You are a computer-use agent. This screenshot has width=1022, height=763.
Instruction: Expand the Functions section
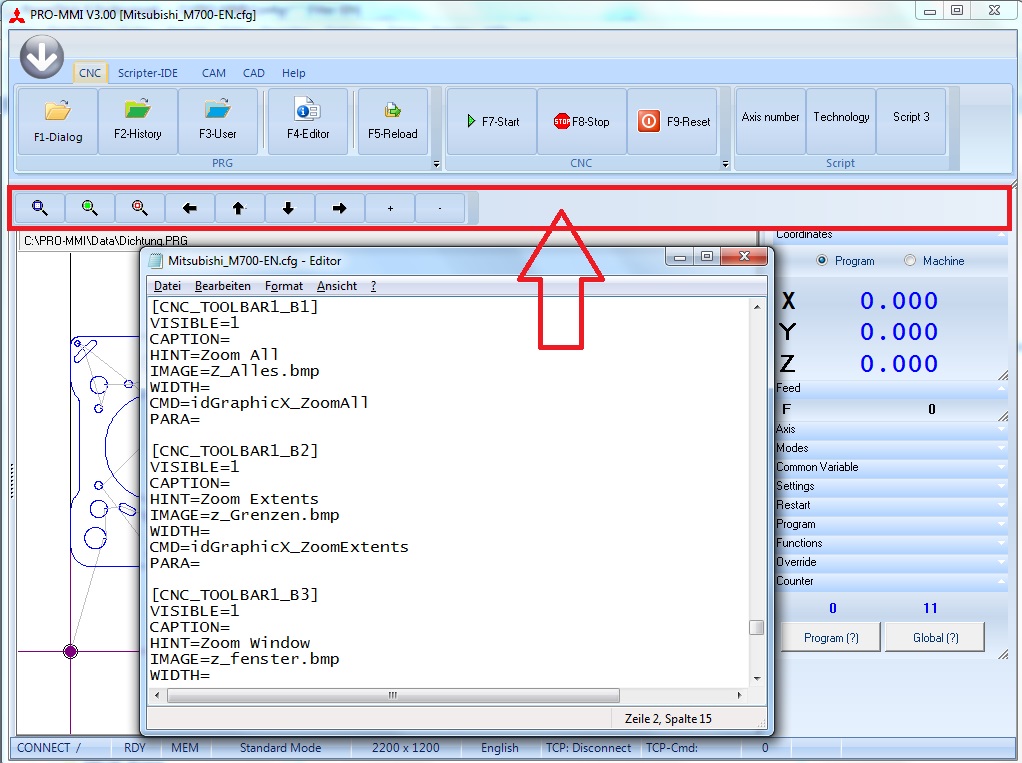point(890,543)
